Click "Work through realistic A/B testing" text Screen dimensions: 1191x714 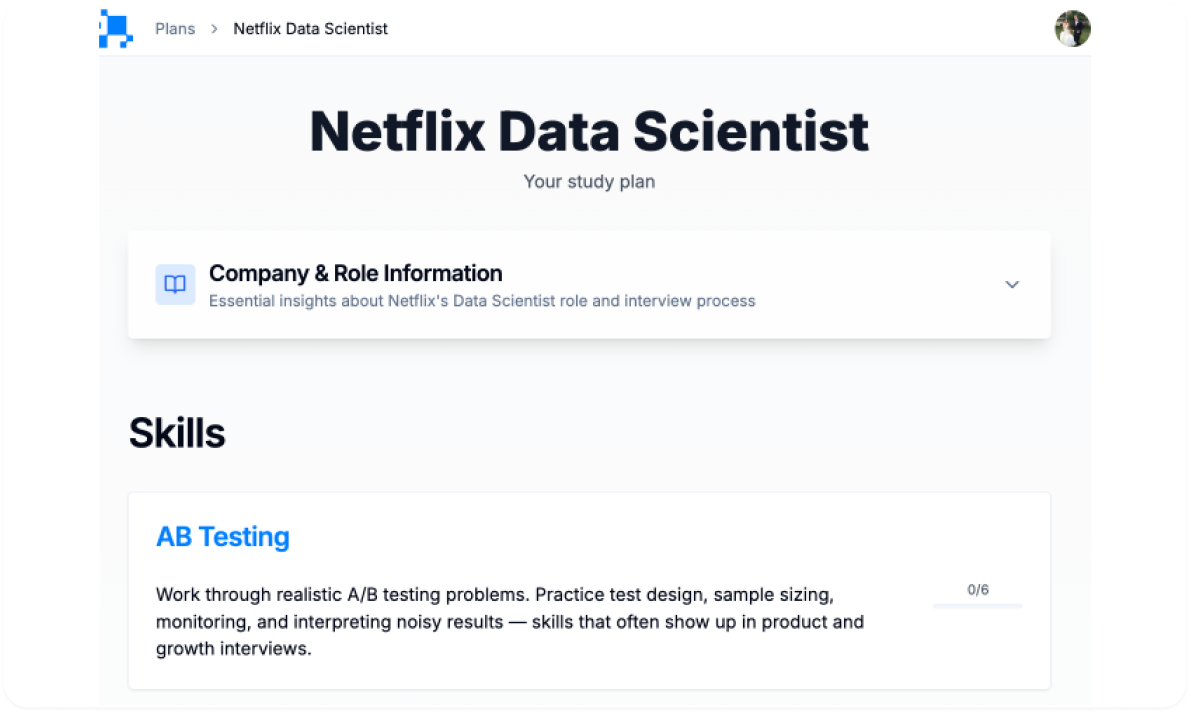[342, 595]
